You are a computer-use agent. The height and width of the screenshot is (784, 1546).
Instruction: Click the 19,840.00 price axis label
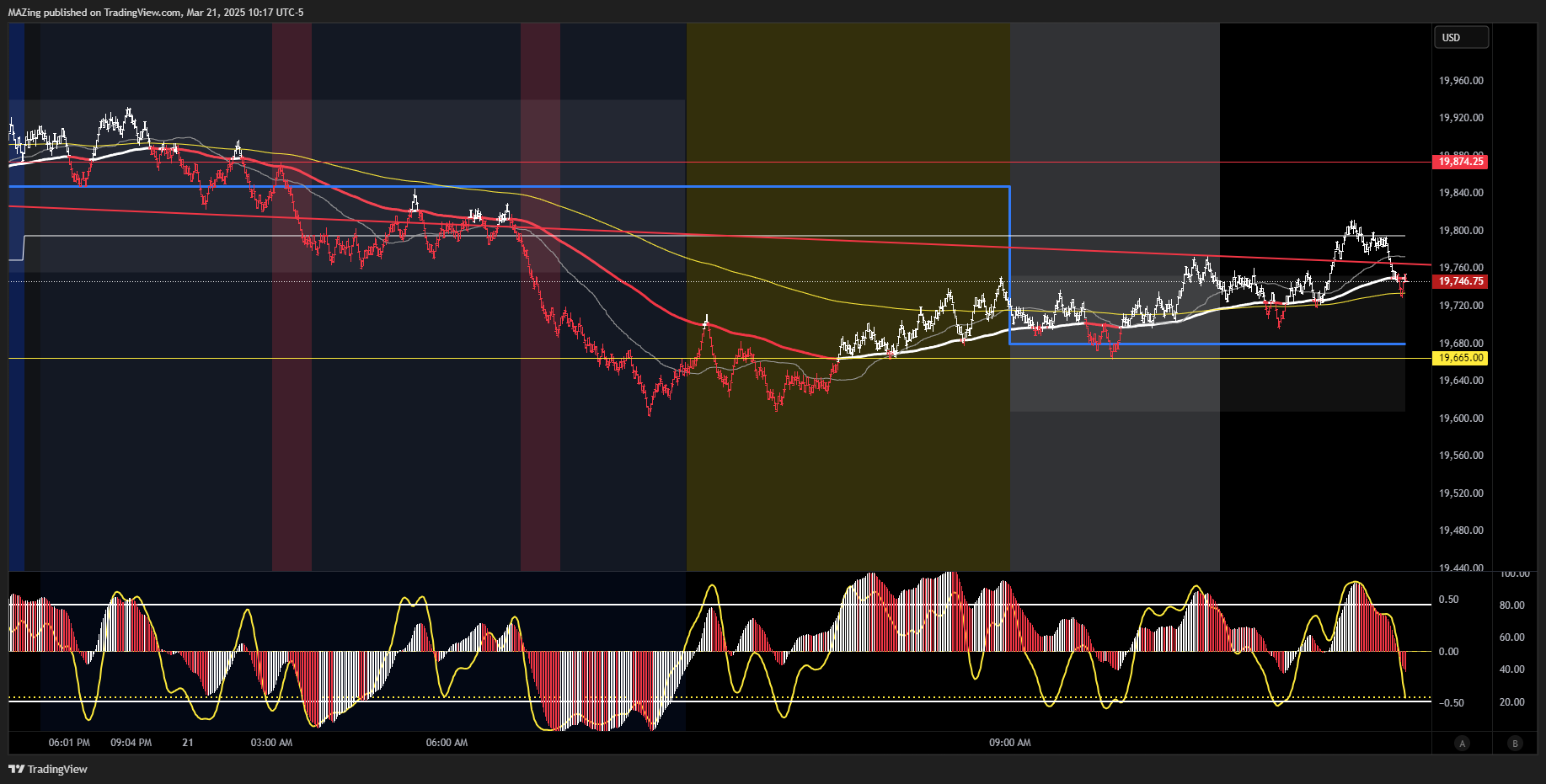tap(1461, 193)
